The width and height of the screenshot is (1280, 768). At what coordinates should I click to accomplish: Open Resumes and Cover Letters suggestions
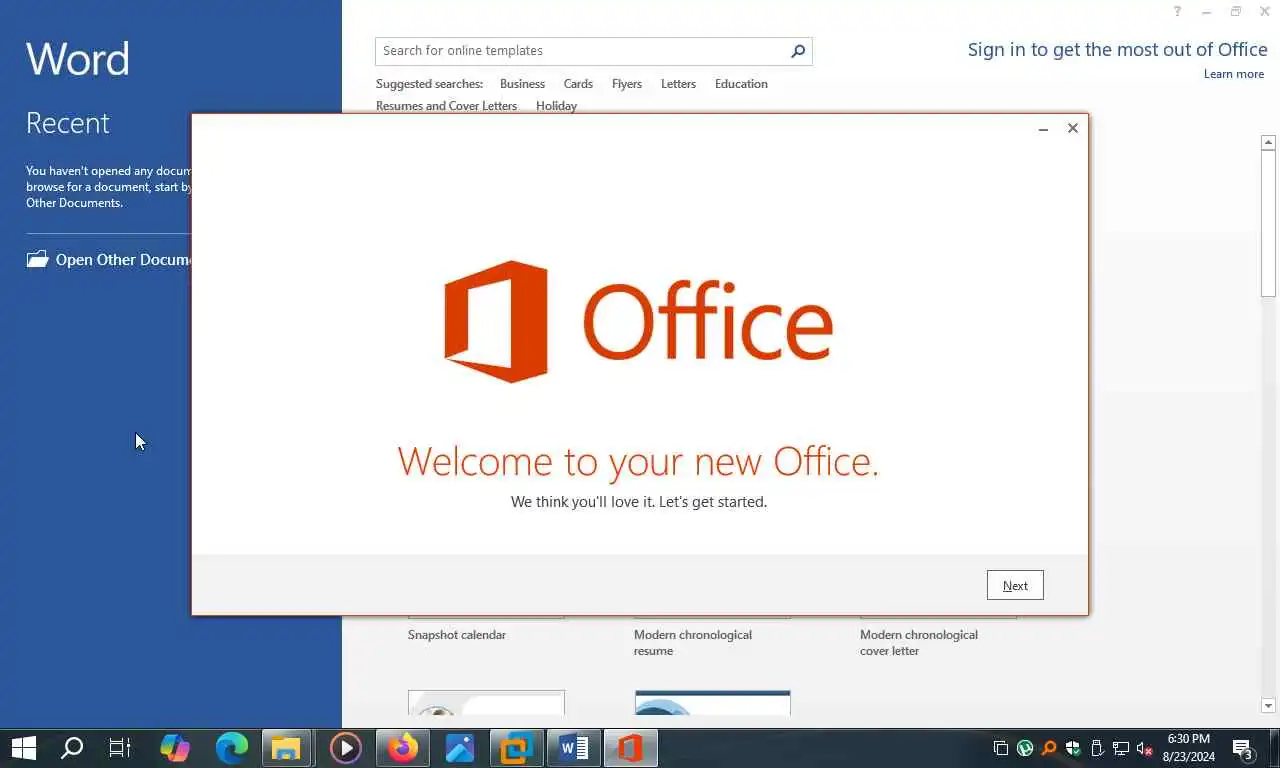446,106
